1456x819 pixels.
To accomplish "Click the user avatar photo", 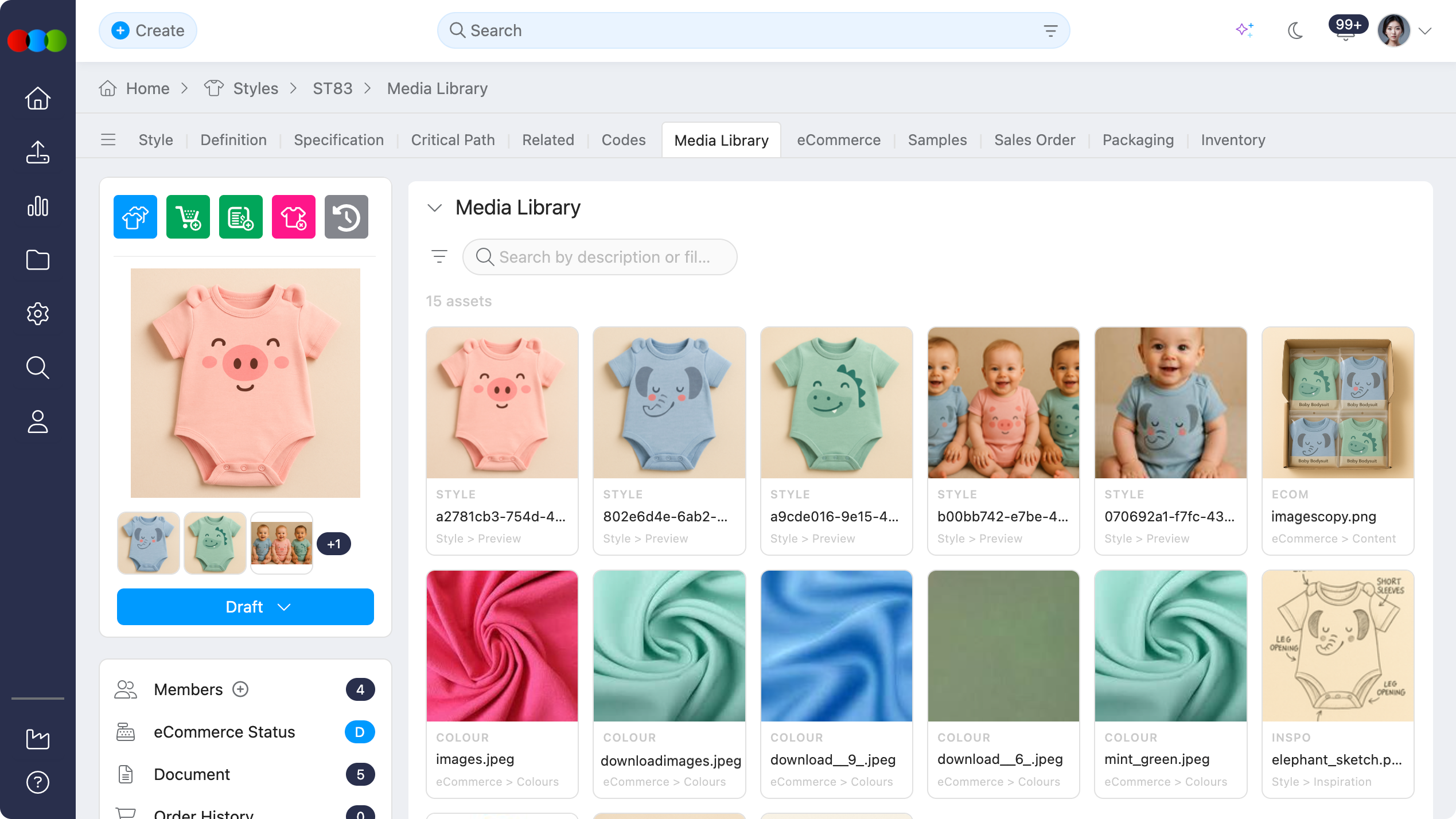I will pyautogui.click(x=1393, y=30).
